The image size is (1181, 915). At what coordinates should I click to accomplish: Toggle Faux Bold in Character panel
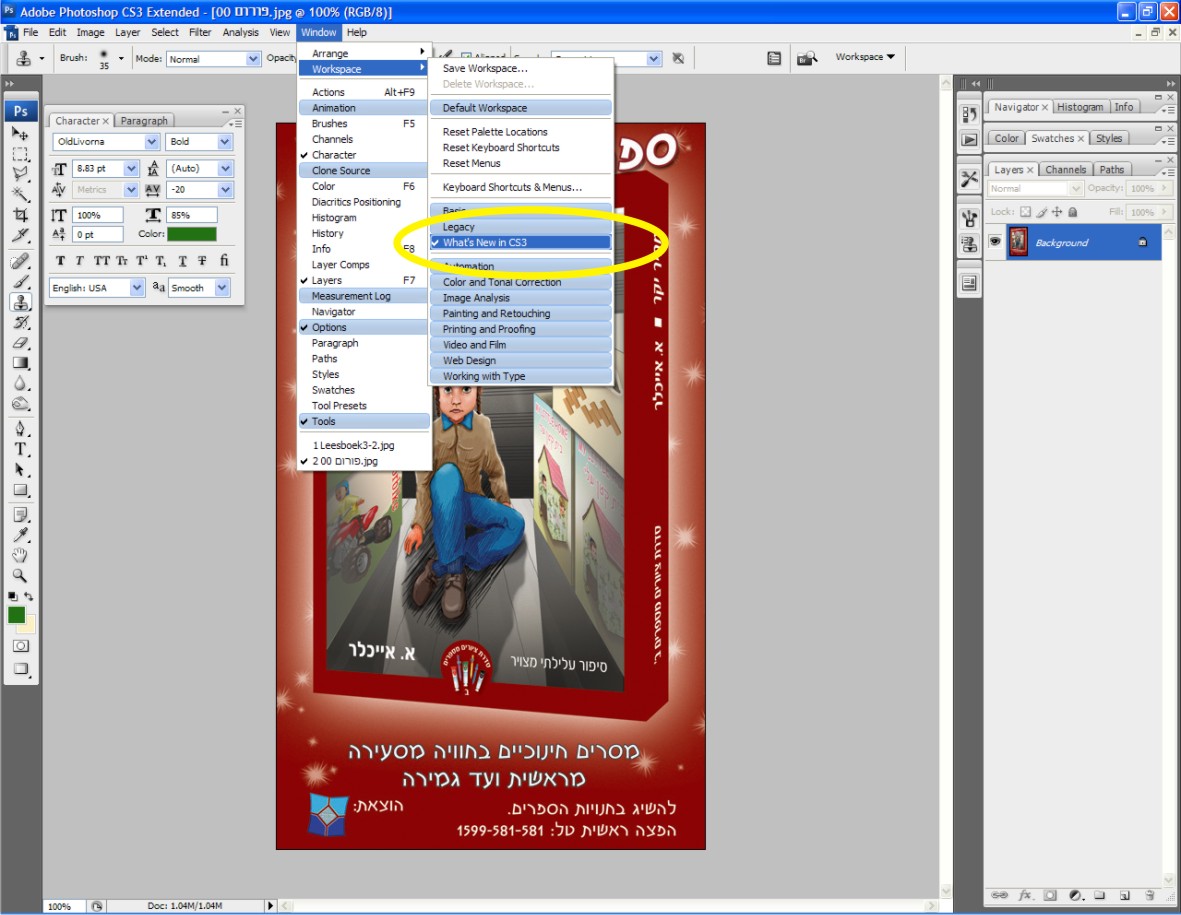tap(60, 261)
